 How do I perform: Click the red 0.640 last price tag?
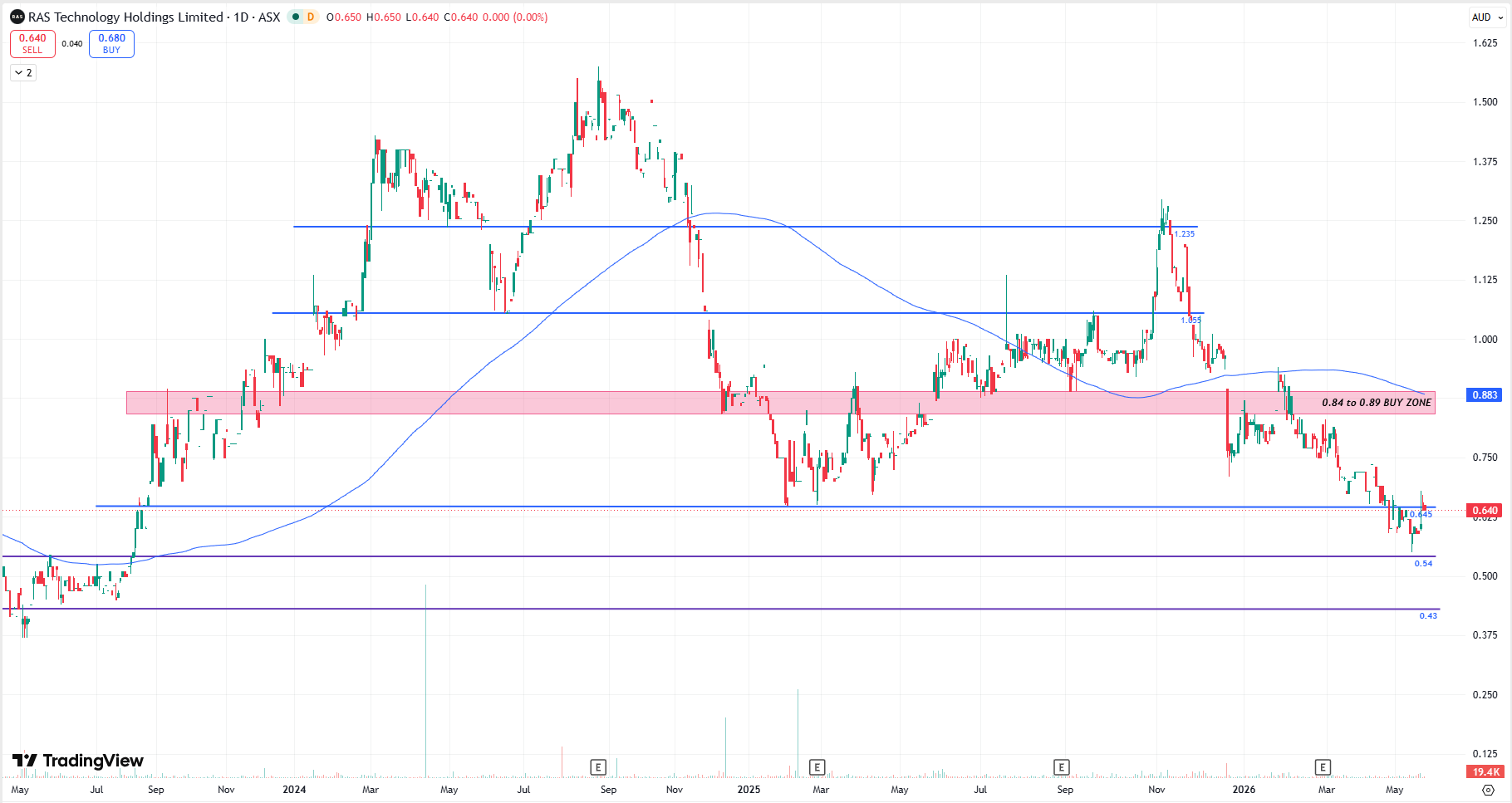click(1485, 511)
